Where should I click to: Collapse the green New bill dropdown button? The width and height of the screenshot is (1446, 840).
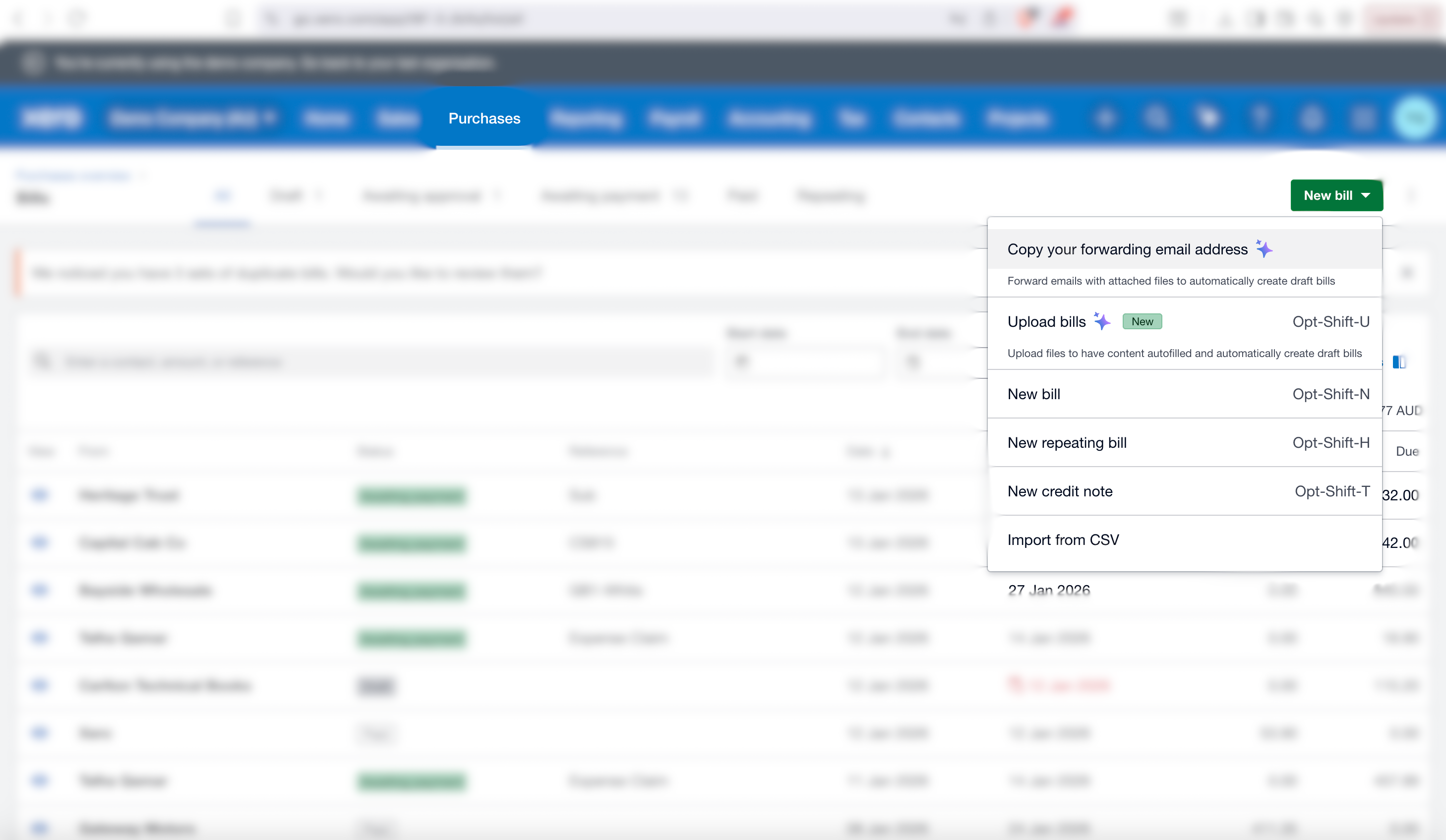coord(1336,196)
